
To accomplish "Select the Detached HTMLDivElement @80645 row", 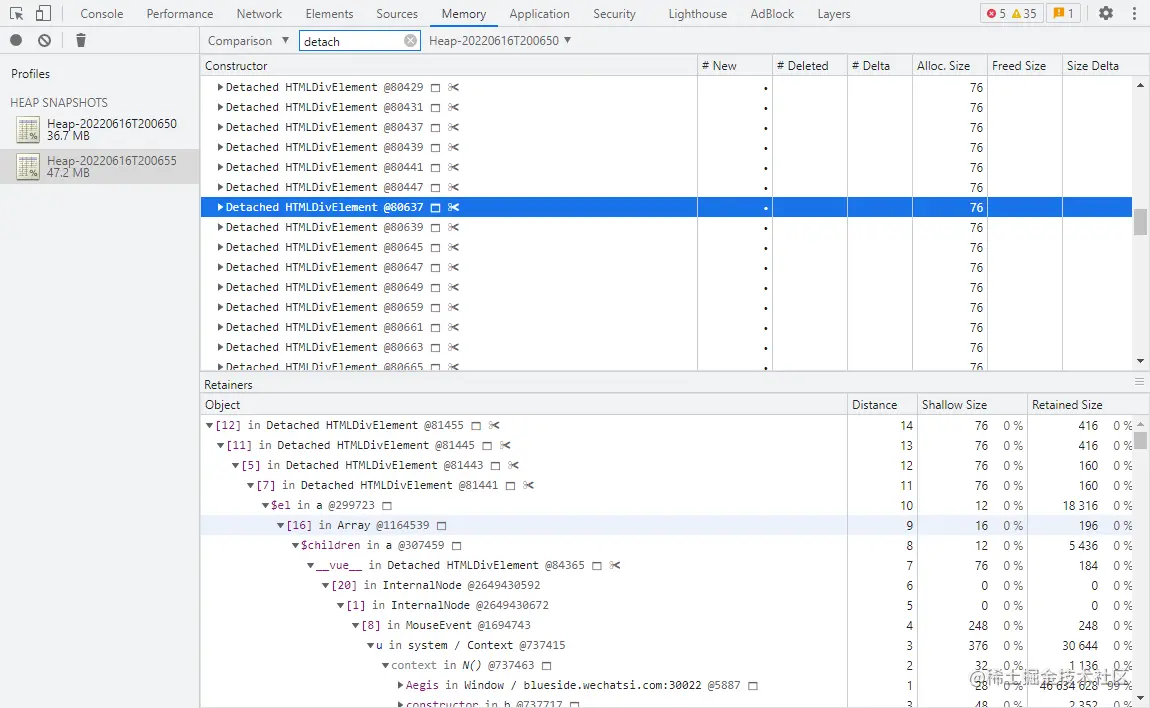I will pyautogui.click(x=666, y=248).
